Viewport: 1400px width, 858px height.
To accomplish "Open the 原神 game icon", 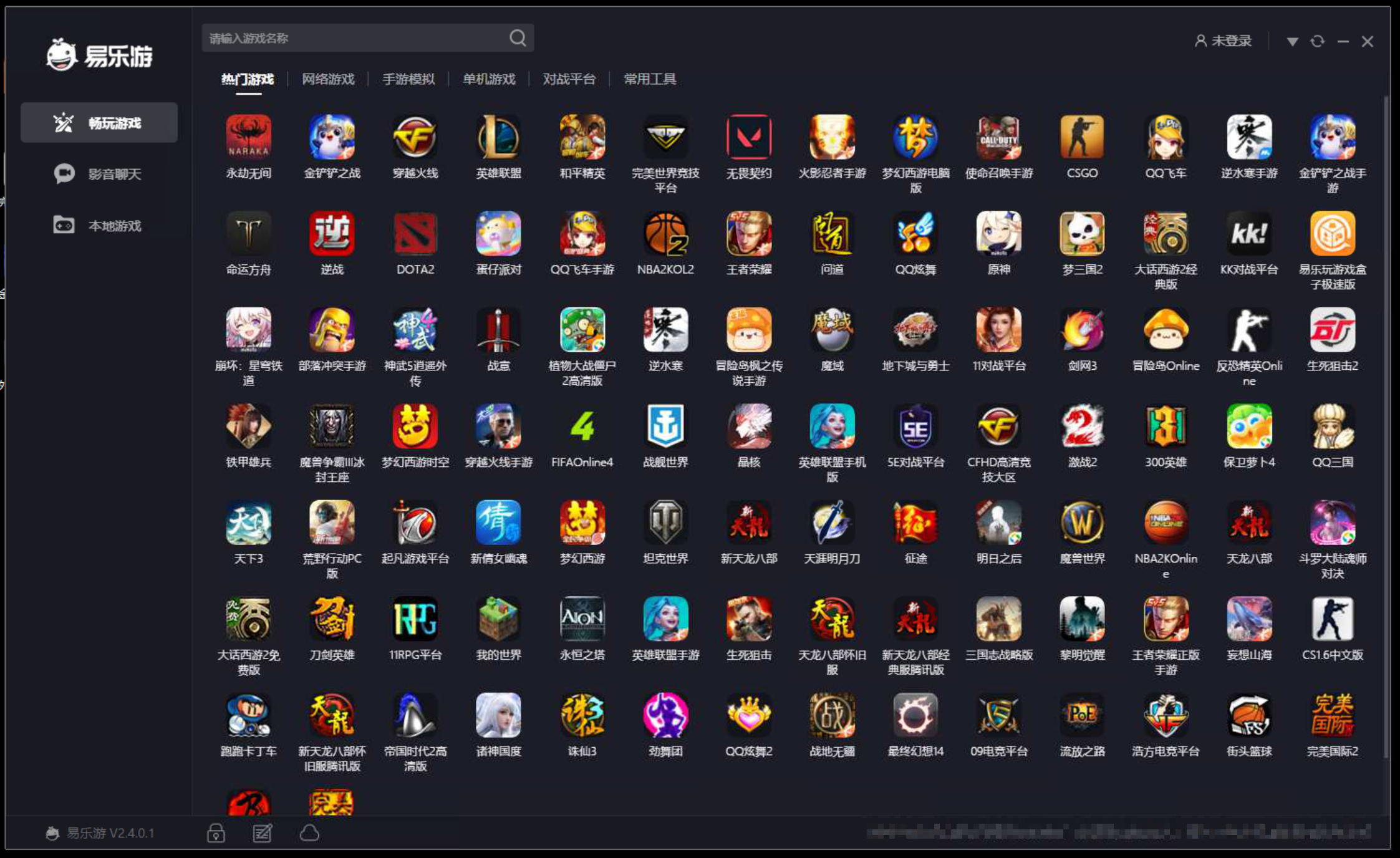I will coord(998,233).
